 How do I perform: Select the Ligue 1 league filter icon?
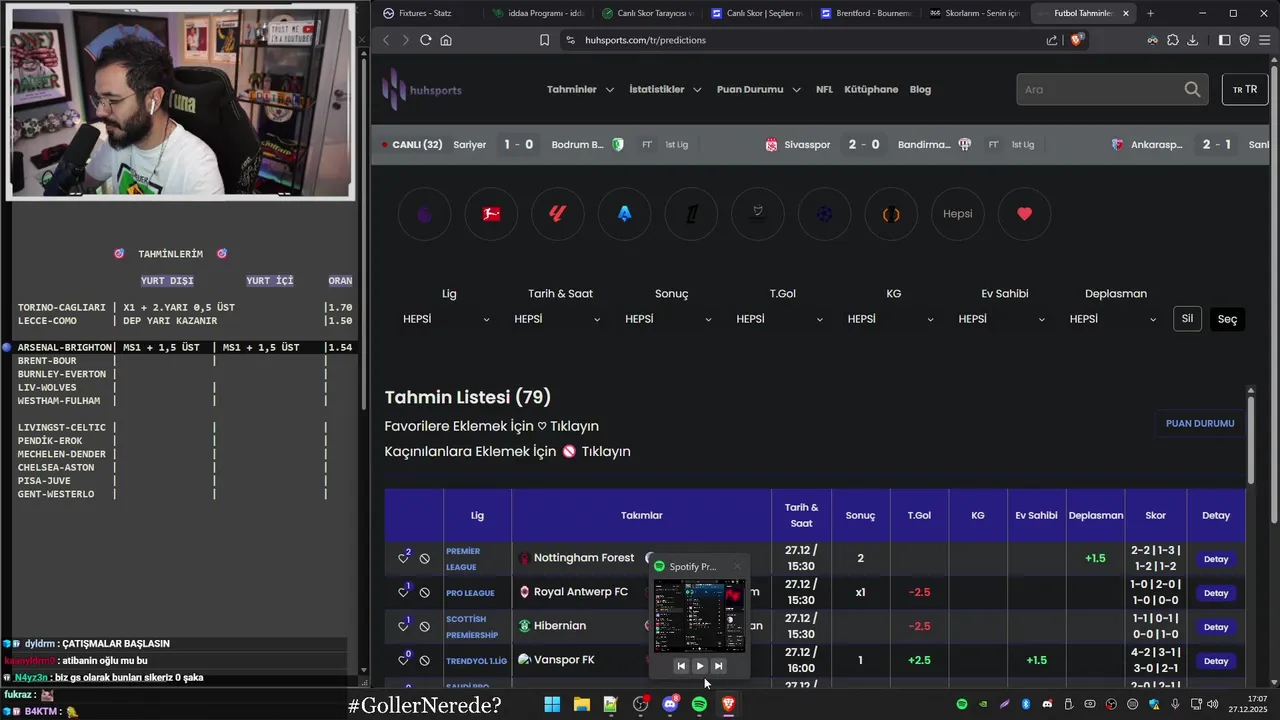(691, 214)
